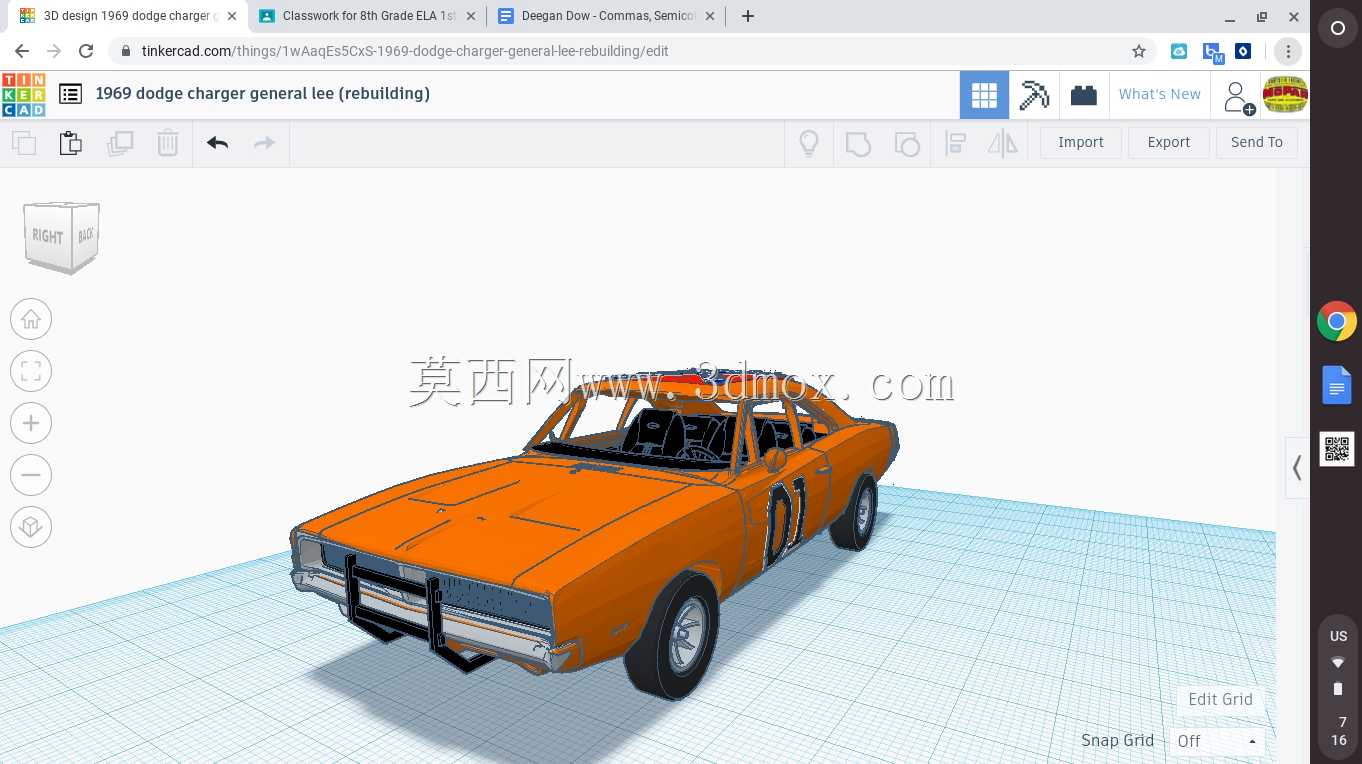Switch to Deegan Dow Commas tab
The image size is (1362, 764).
(x=608, y=16)
